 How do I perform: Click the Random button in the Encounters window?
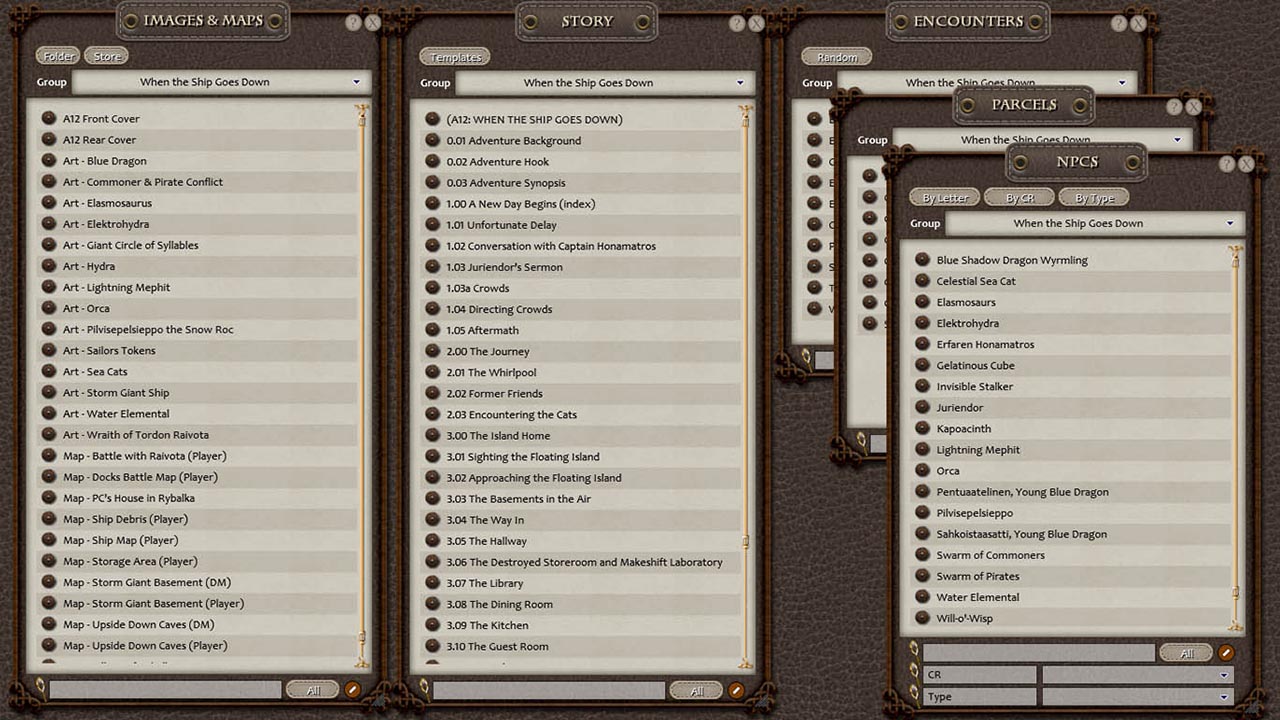[836, 56]
